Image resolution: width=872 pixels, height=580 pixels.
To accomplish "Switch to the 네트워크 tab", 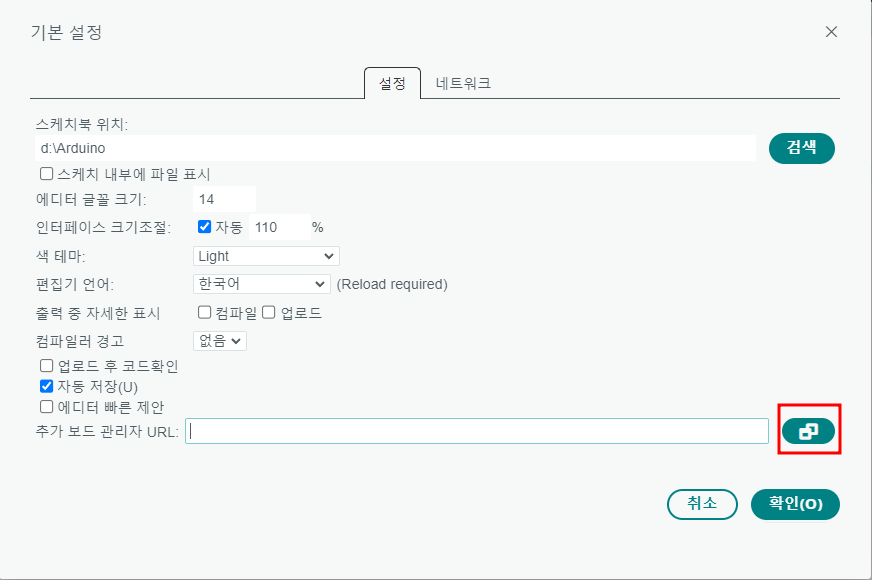I will point(463,83).
